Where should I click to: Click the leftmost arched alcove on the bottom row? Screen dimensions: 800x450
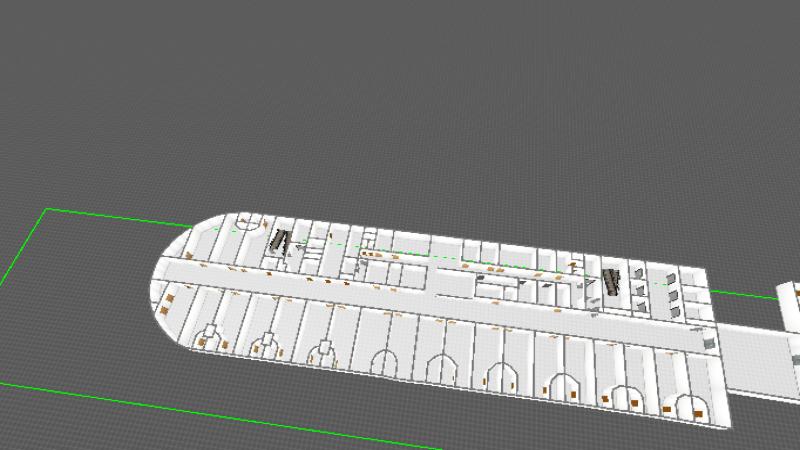coord(210,335)
